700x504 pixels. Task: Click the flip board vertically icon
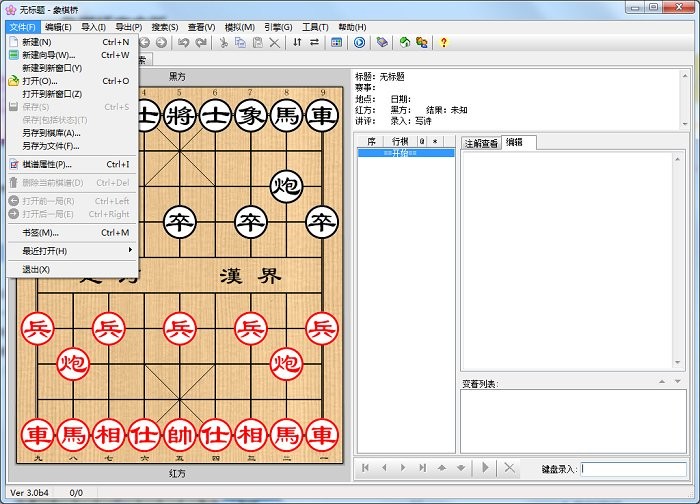296,43
